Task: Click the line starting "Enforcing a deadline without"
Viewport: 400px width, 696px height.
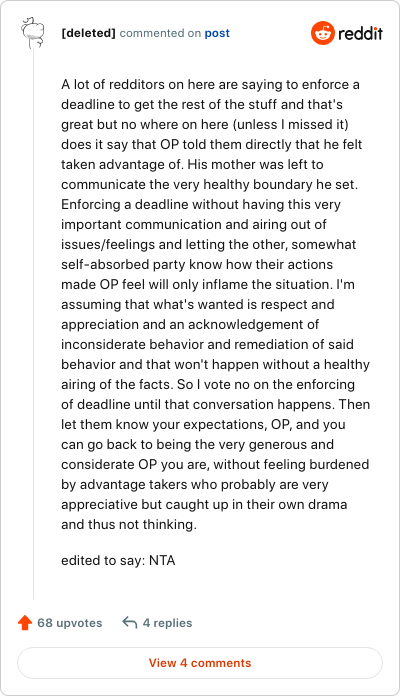Action: coord(201,204)
